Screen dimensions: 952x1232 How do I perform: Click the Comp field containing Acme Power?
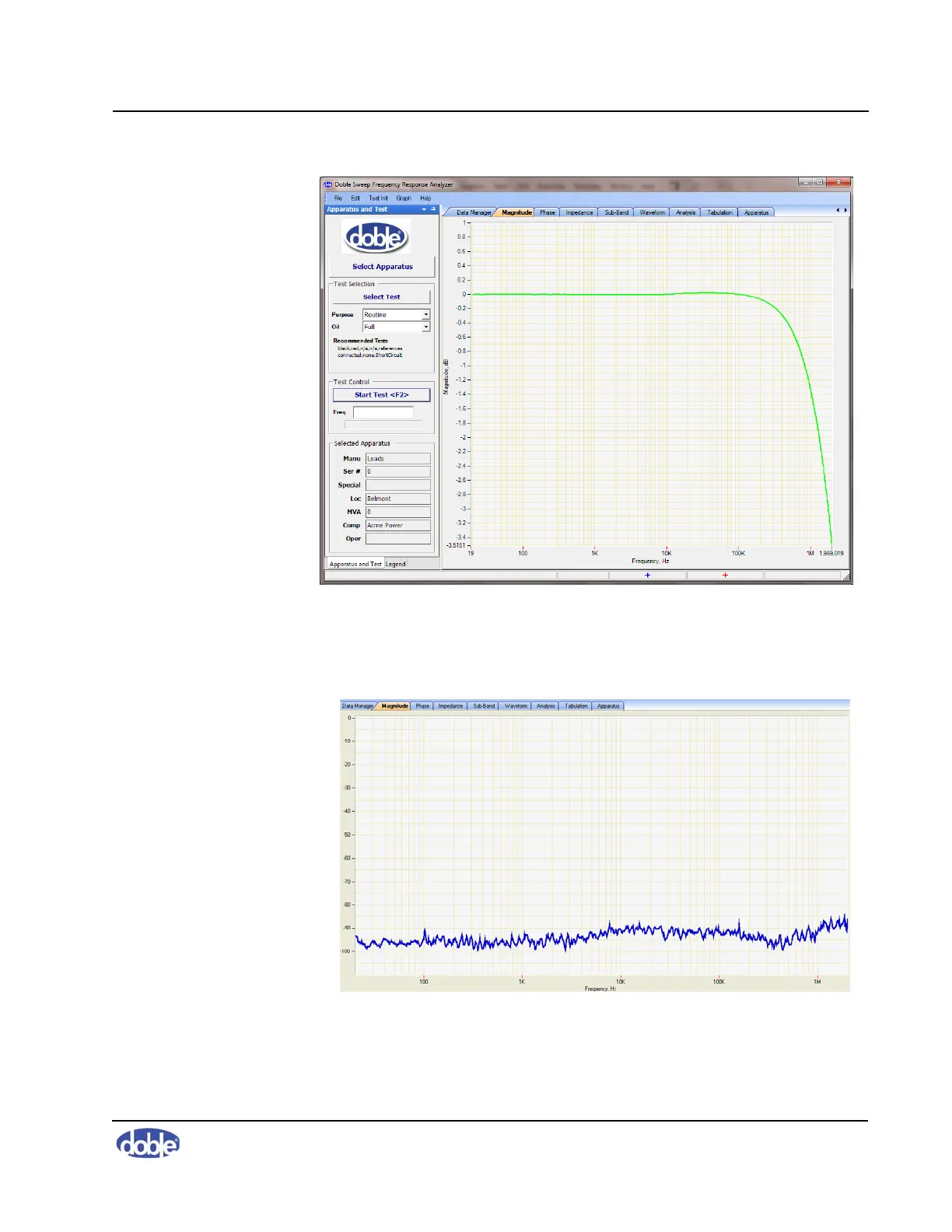[397, 525]
